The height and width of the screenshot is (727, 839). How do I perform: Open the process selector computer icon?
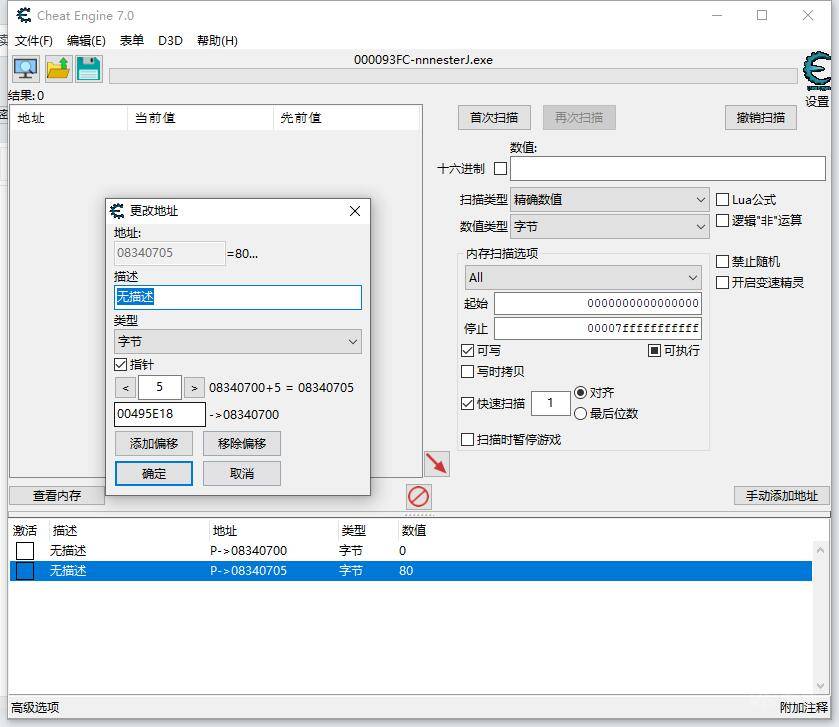click(x=26, y=69)
